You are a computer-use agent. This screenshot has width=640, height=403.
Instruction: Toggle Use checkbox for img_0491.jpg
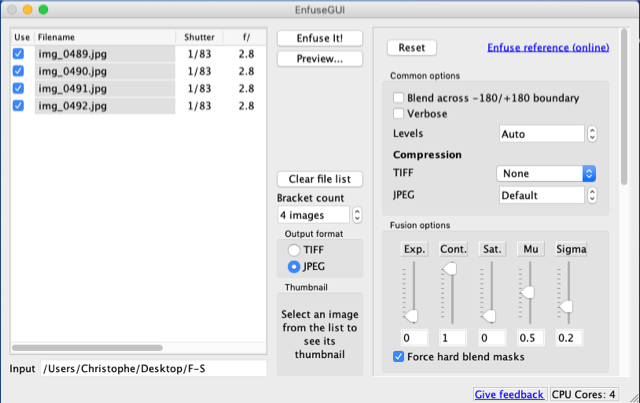point(18,88)
